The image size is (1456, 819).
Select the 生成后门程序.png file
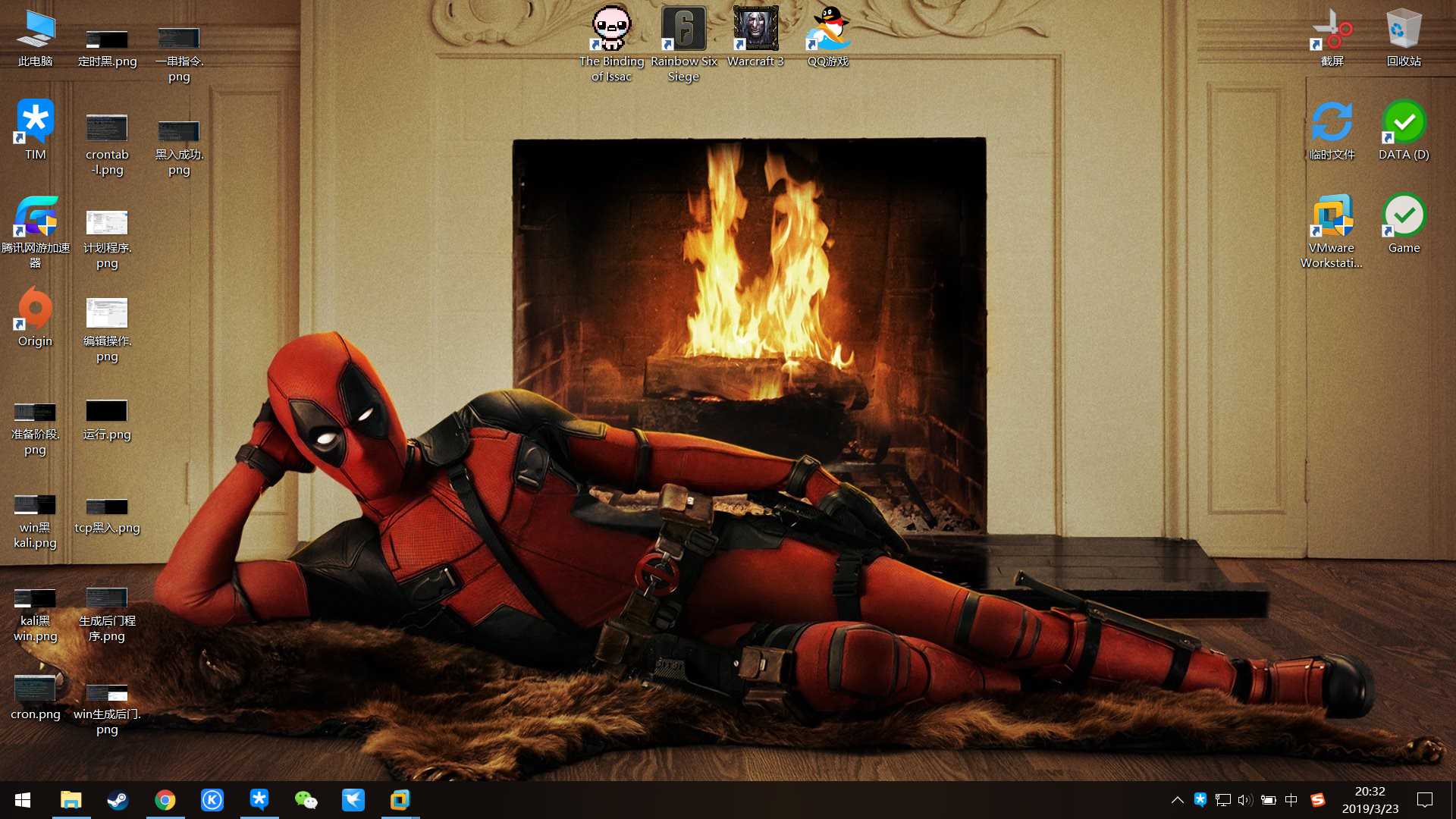[x=107, y=614]
